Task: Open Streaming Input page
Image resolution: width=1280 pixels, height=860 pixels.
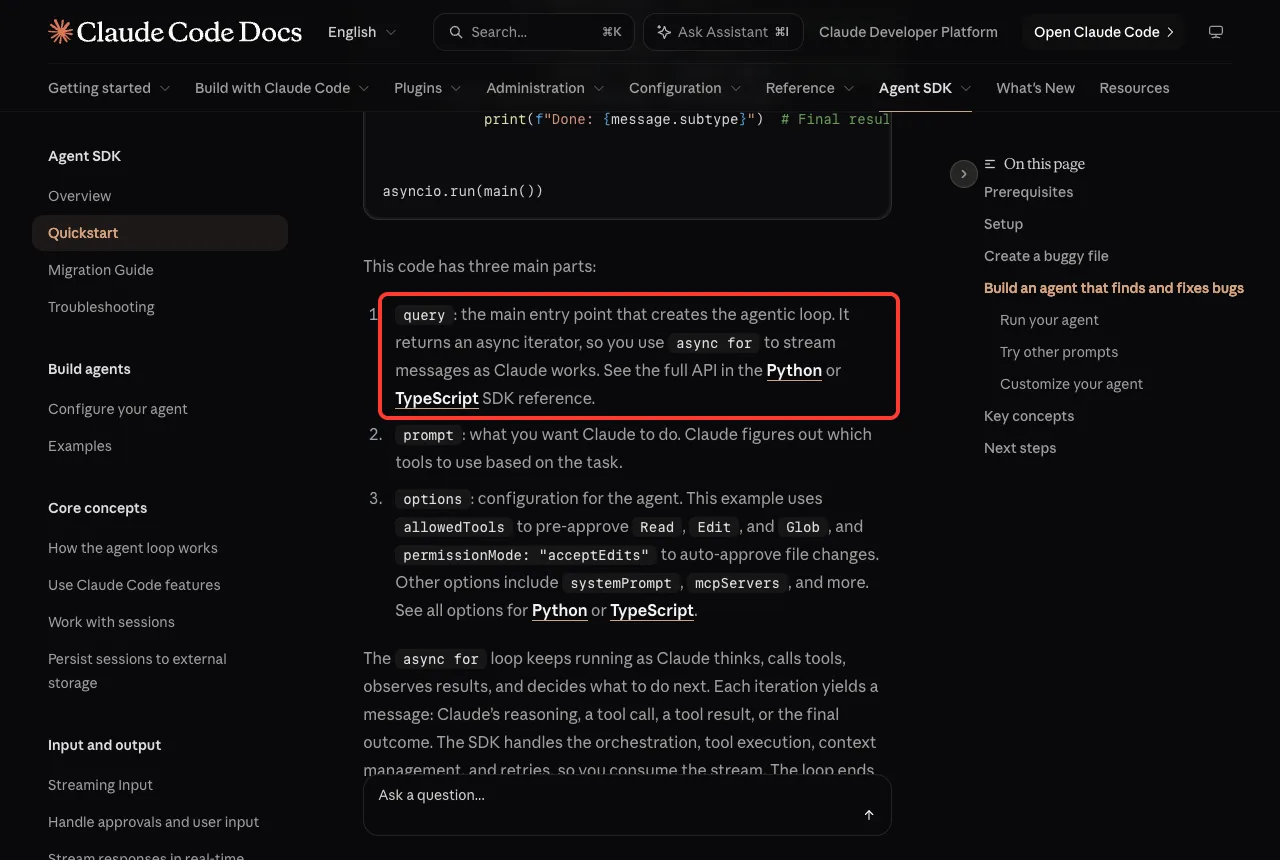Action: pyautogui.click(x=100, y=785)
